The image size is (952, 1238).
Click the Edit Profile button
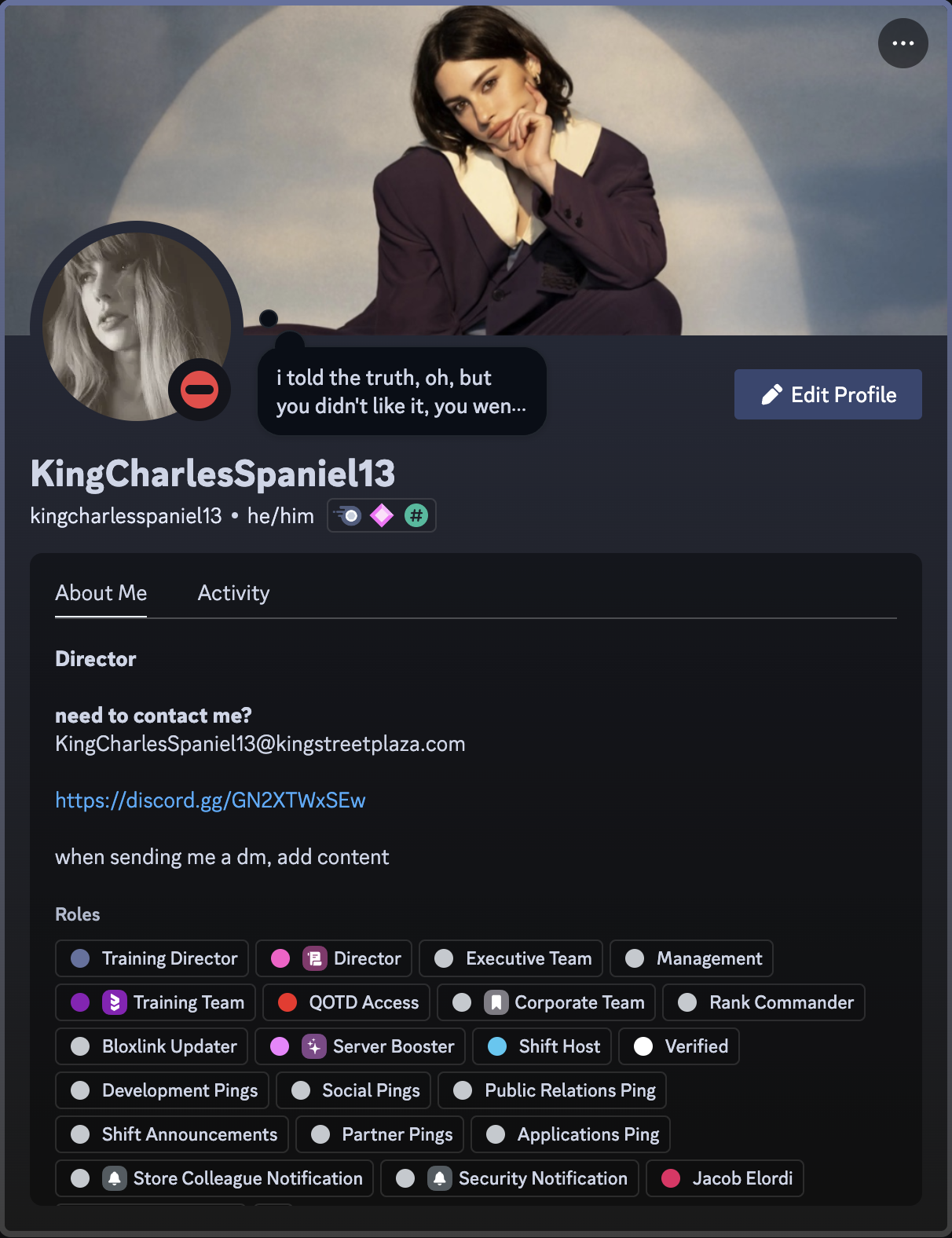tap(828, 394)
